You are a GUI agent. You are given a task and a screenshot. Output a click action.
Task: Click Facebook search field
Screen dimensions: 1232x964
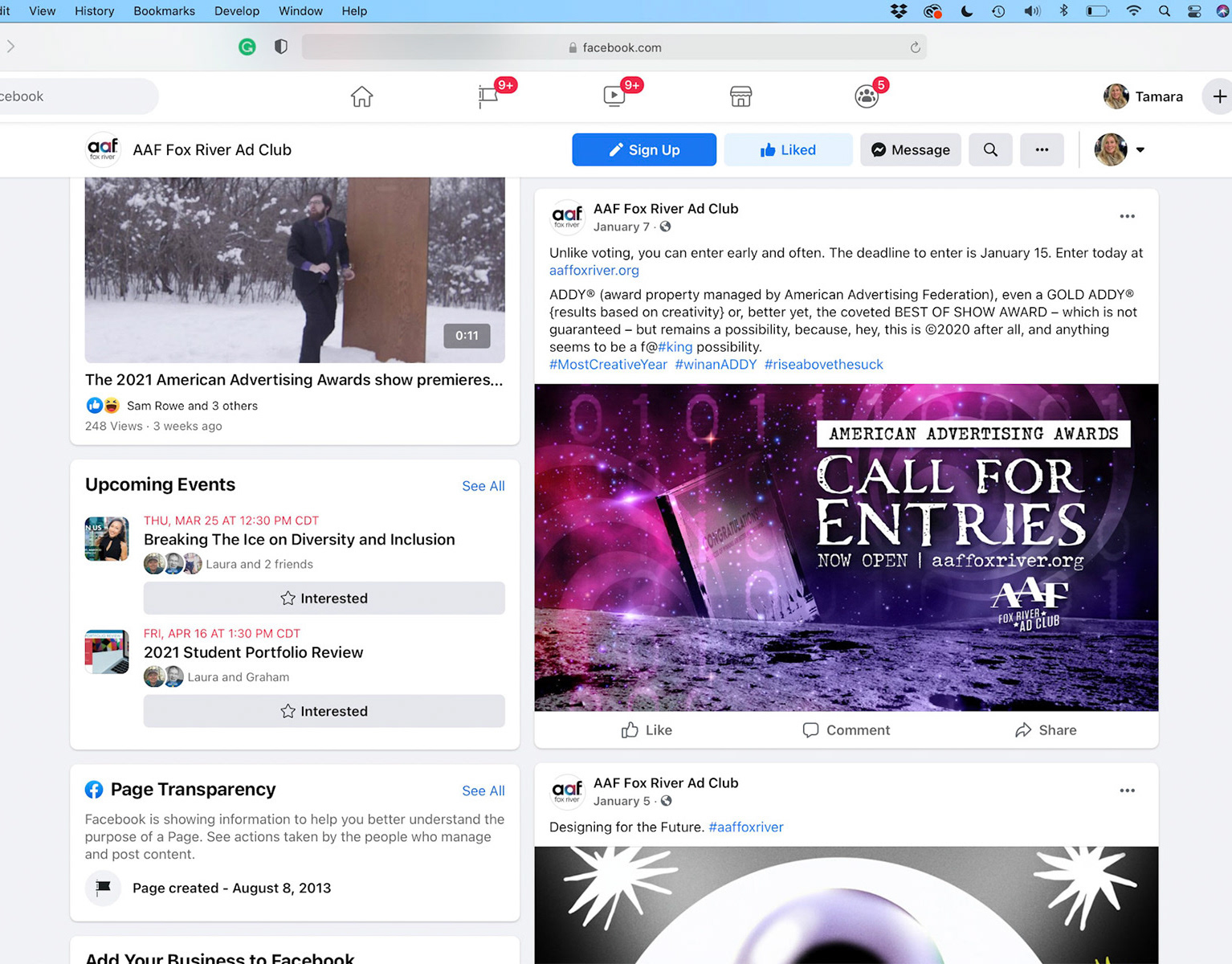pos(79,96)
